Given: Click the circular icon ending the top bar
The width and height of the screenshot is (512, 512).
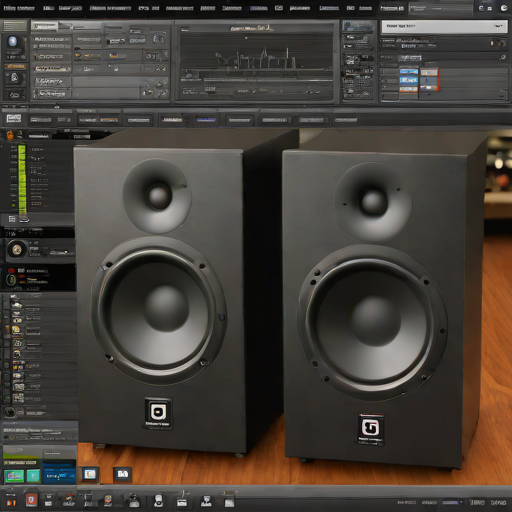Looking at the screenshot, I should click(504, 8).
